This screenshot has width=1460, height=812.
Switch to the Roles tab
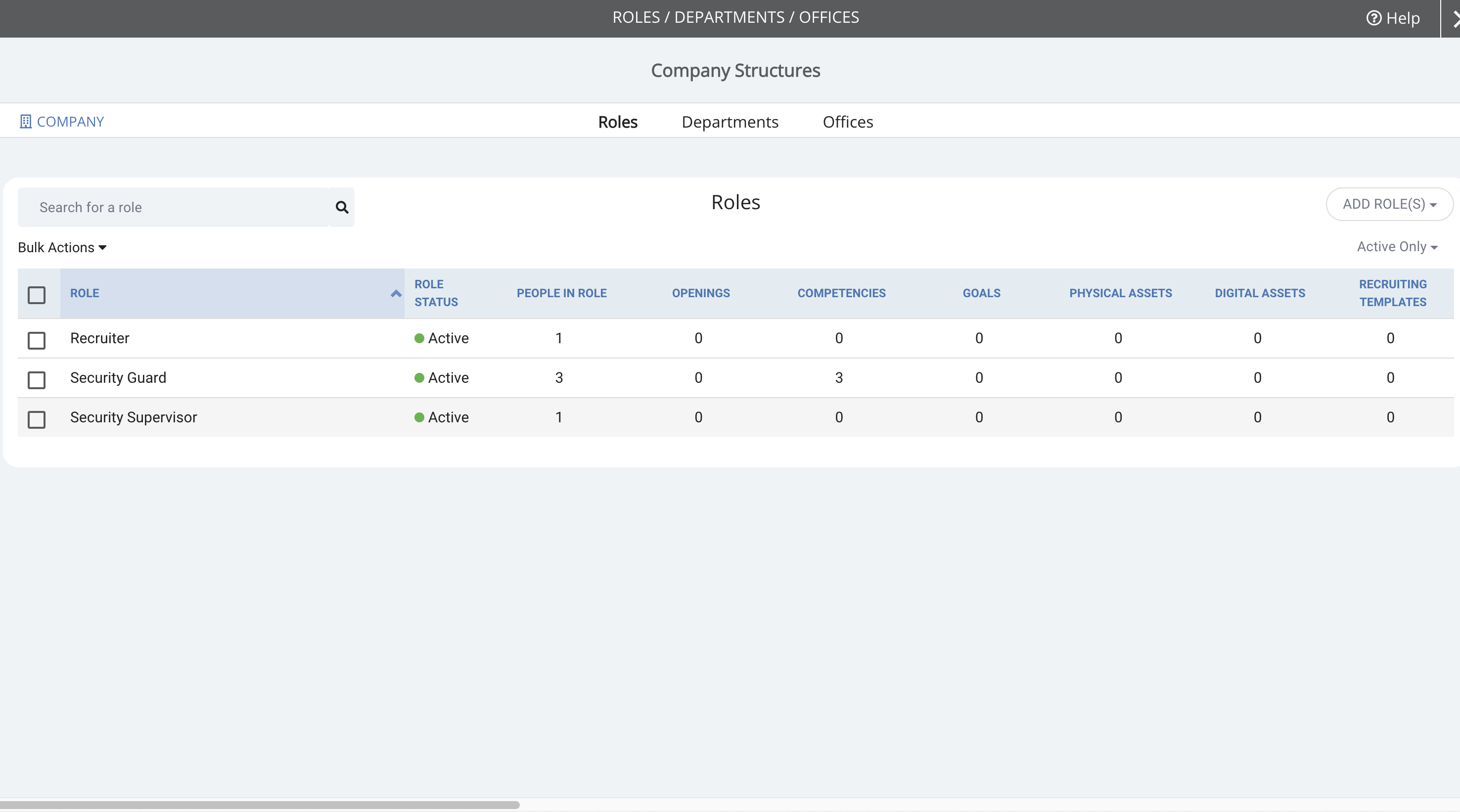[x=618, y=122]
